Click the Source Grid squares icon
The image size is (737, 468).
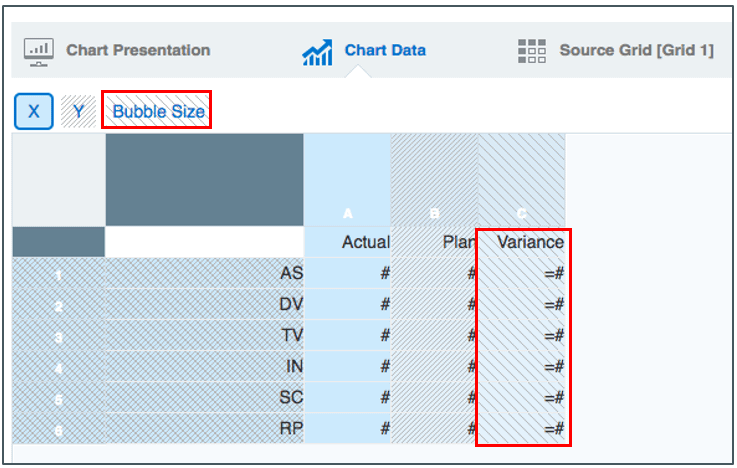coord(532,50)
